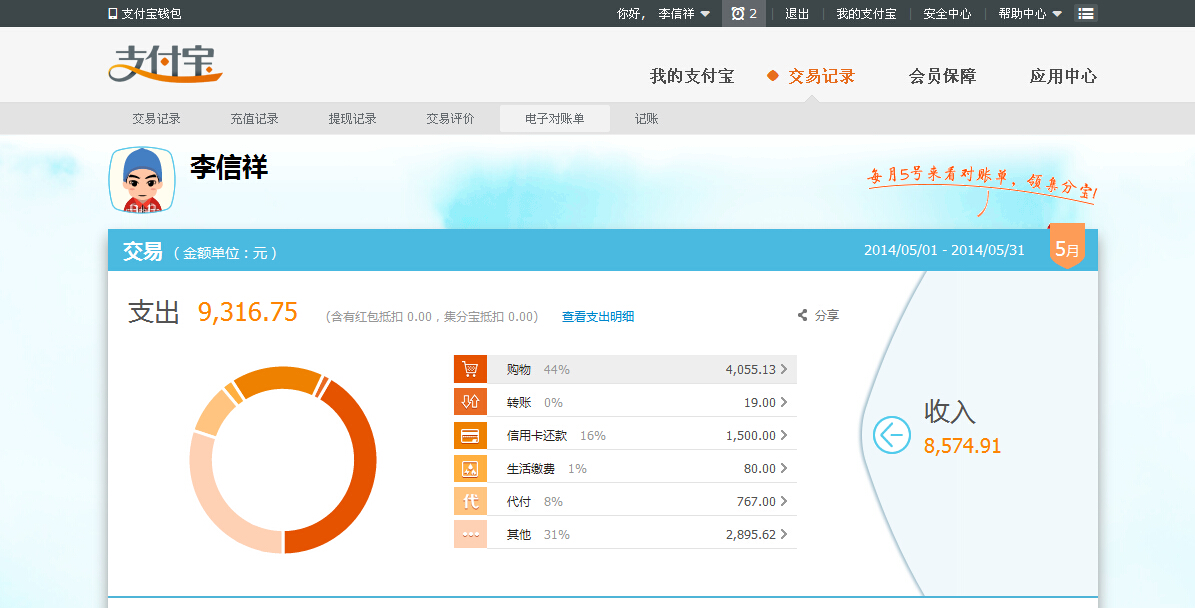The height and width of the screenshot is (608, 1195).
Task: Expand the username dropdown 李信祥 in the top bar
Action: tap(684, 14)
